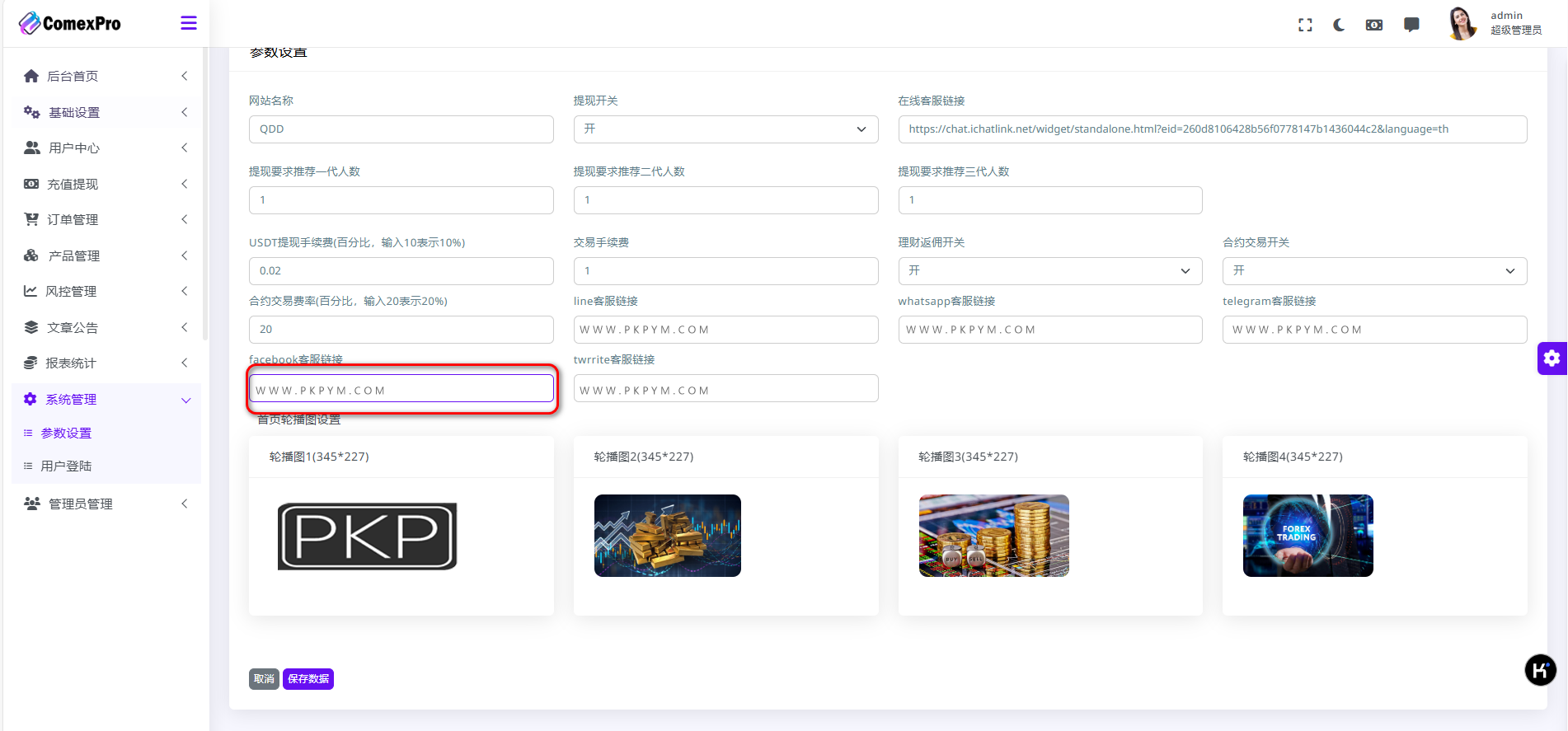The width and height of the screenshot is (1568, 731).
Task: Click the black round chat widget icon
Action: click(x=1540, y=670)
